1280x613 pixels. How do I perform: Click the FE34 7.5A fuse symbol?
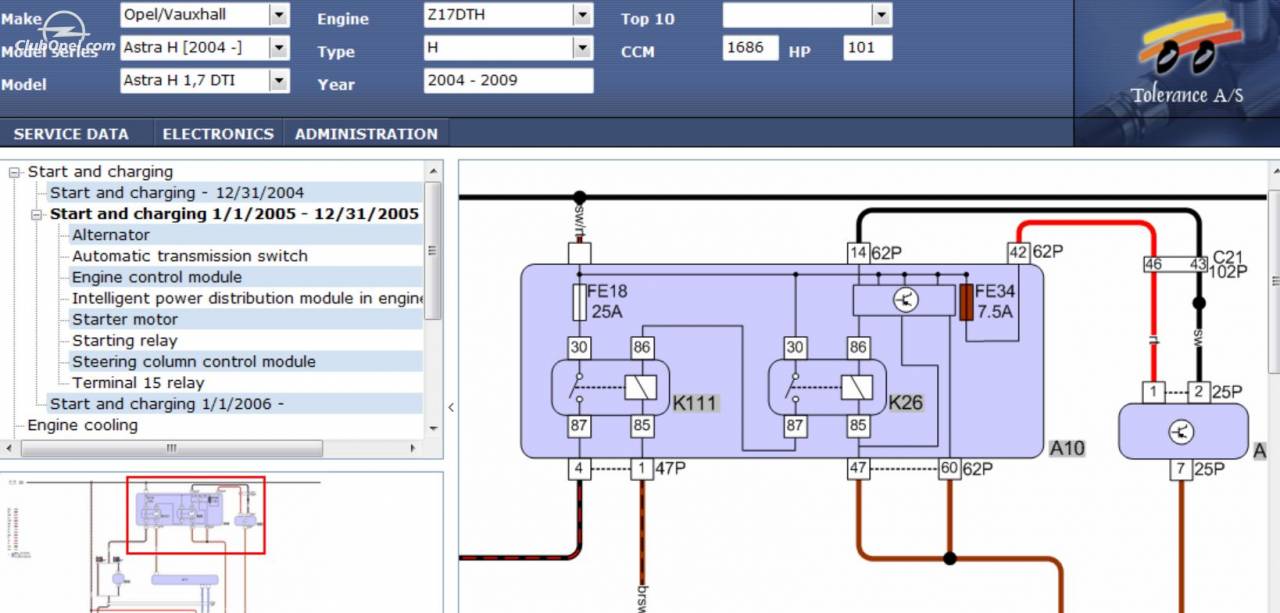(966, 302)
